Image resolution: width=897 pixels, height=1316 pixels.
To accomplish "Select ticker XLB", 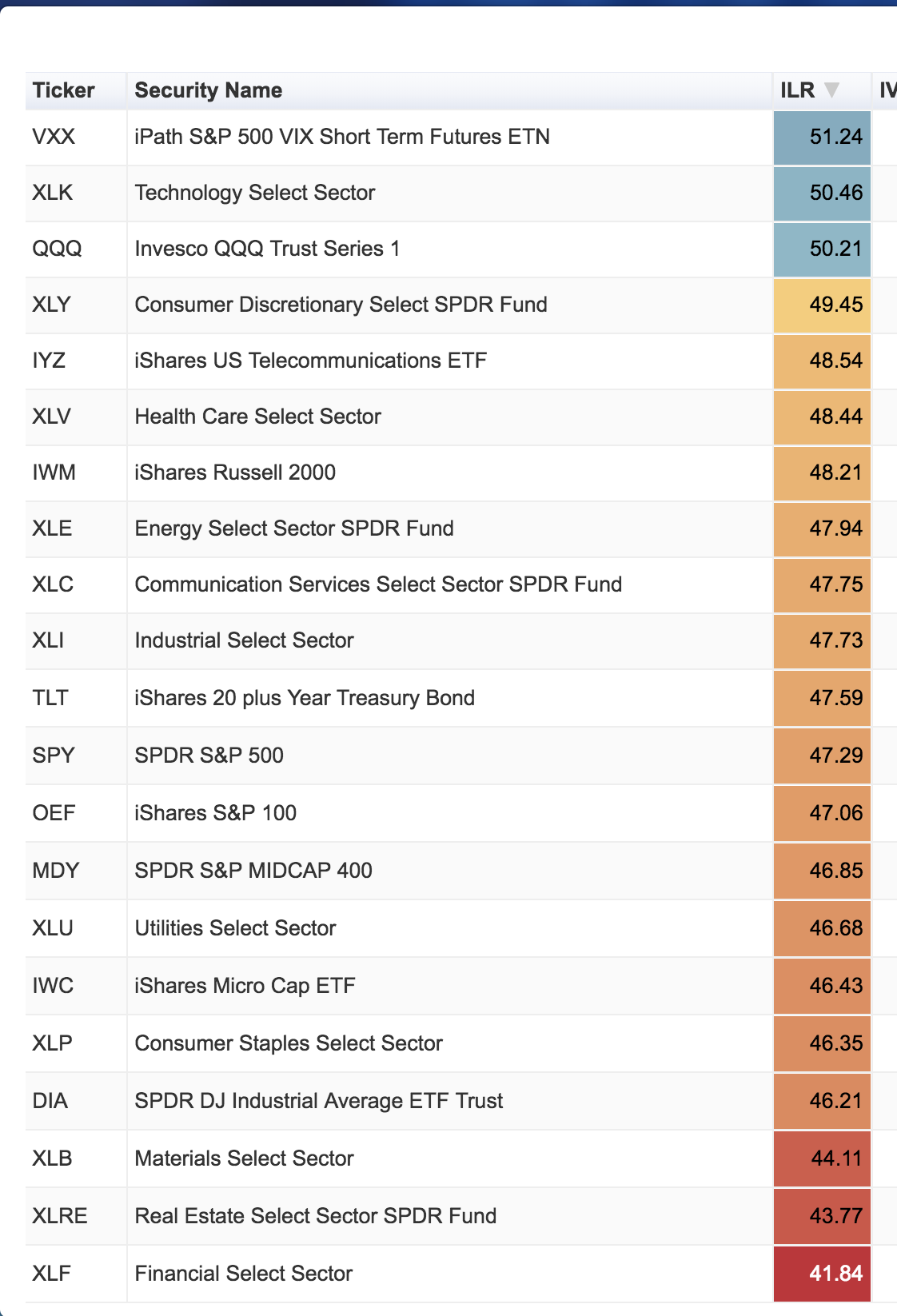I will click(53, 1158).
